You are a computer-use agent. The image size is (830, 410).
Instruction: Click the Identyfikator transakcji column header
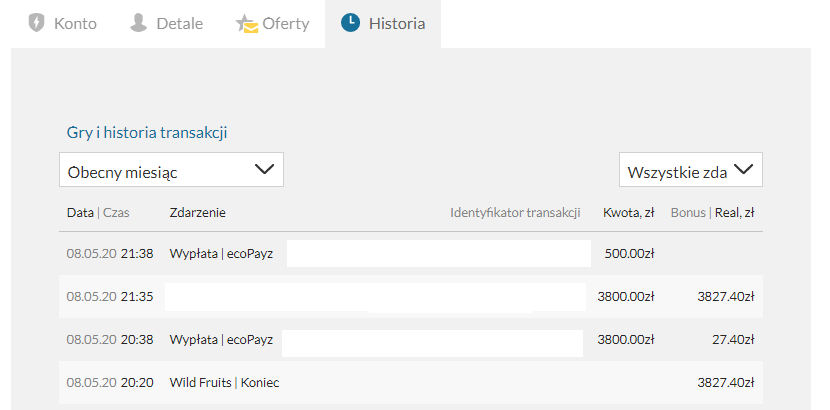tap(515, 213)
